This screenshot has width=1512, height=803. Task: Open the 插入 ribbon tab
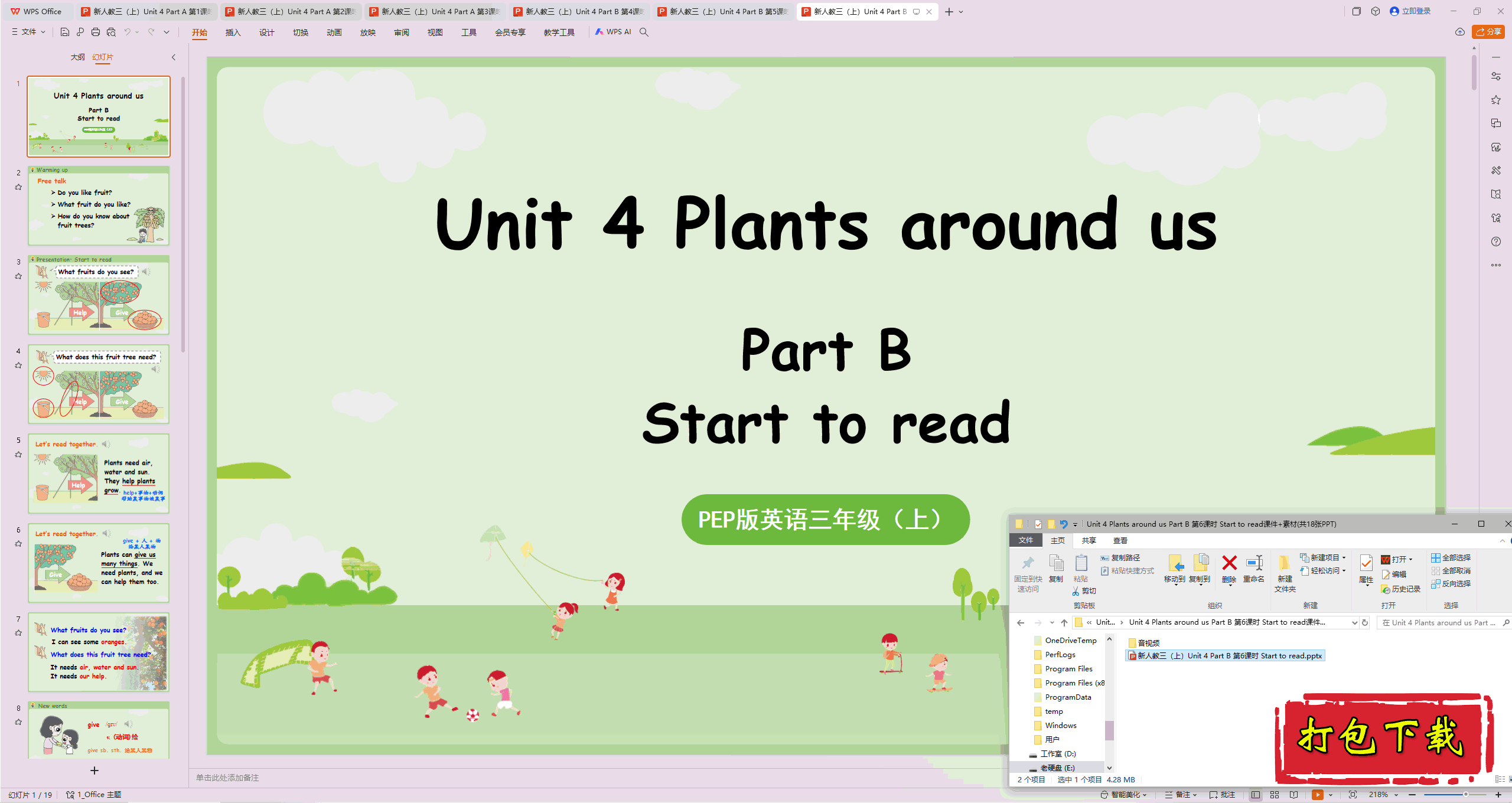(233, 32)
